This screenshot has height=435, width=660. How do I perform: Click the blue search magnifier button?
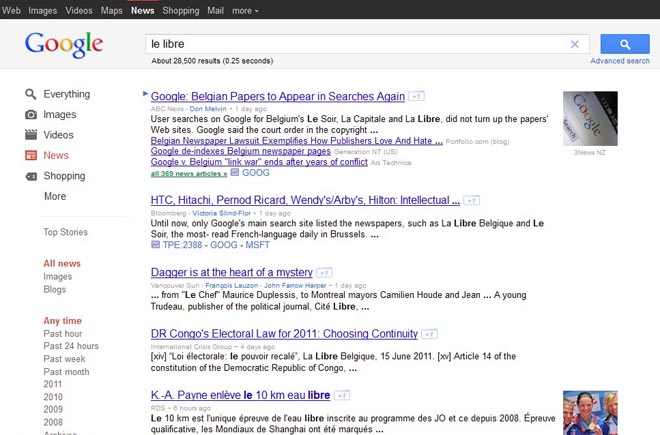tap(624, 44)
